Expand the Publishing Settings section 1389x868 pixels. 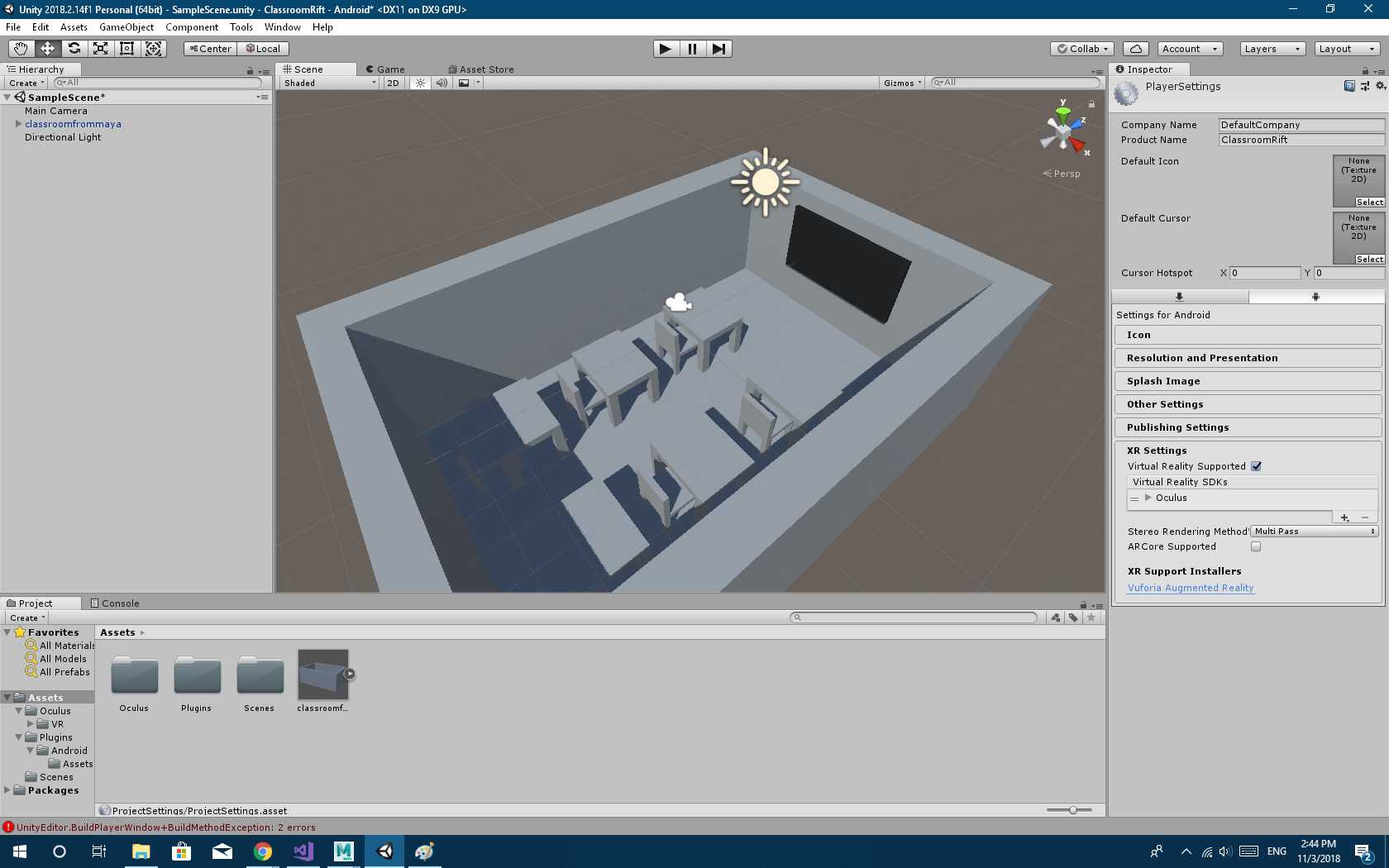(x=1248, y=427)
